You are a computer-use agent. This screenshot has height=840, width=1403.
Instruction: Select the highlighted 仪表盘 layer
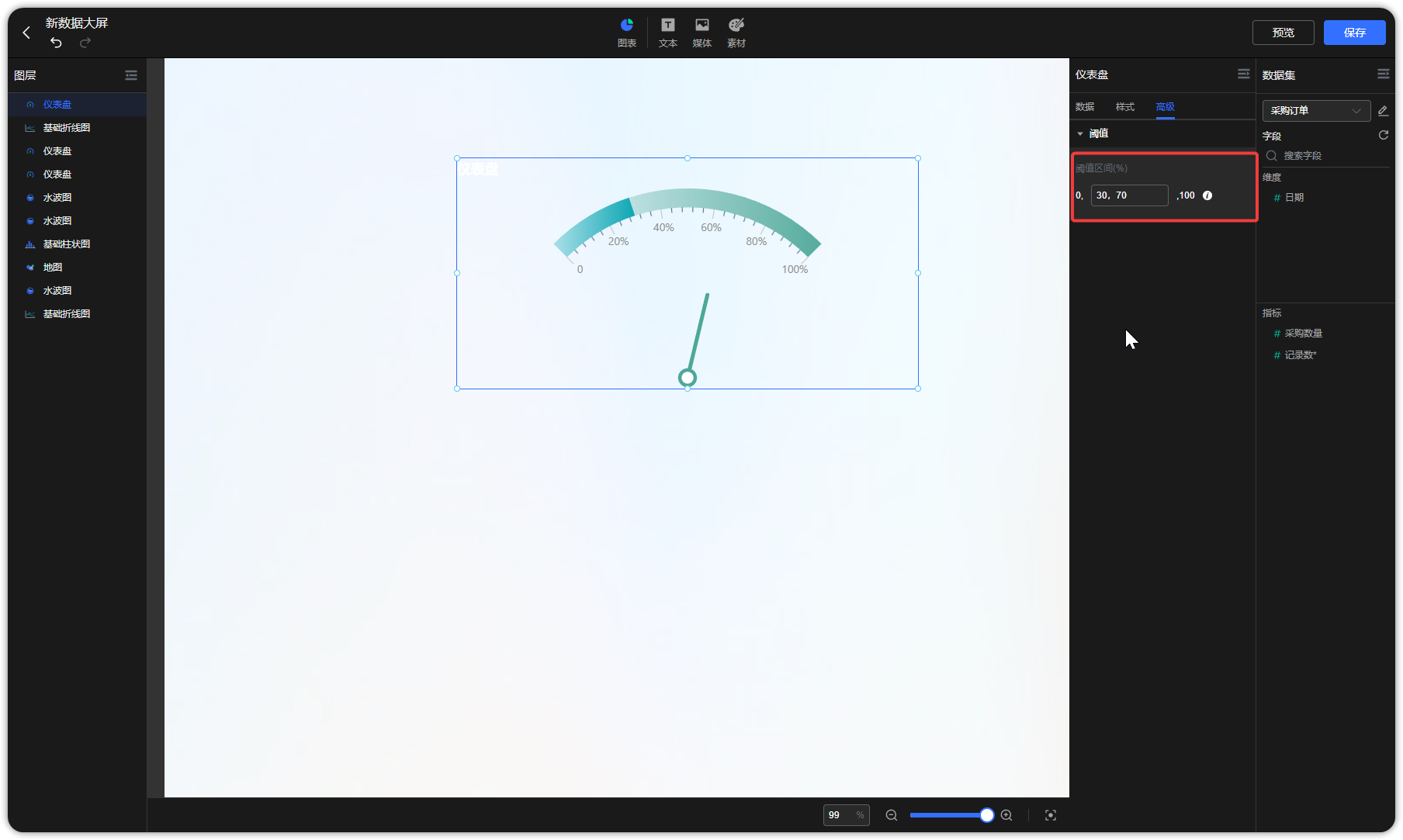pyautogui.click(x=78, y=105)
